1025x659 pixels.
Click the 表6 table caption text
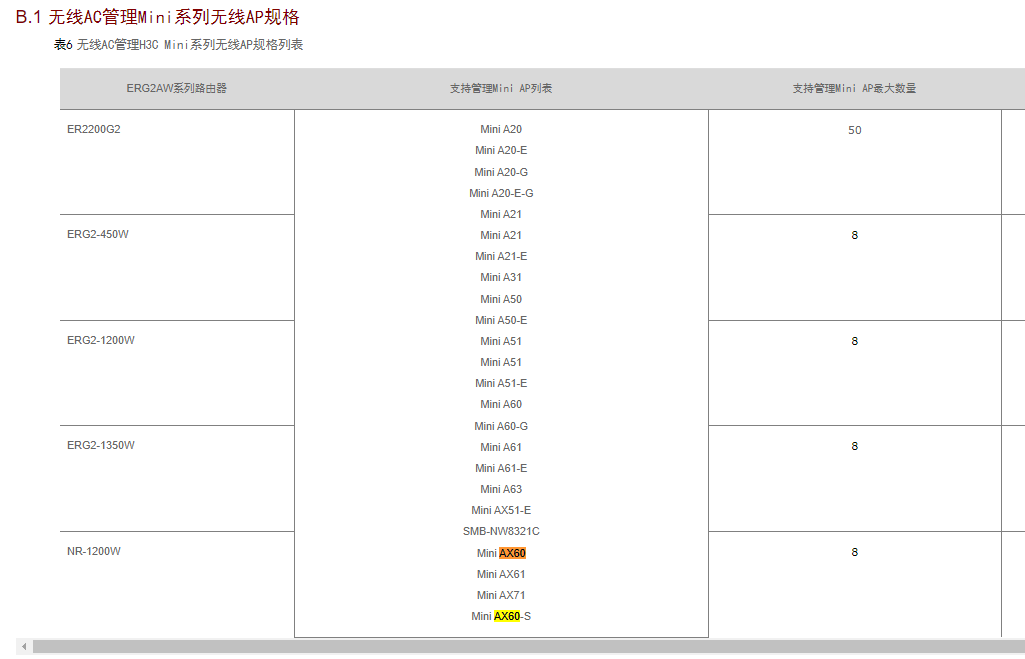pos(178,45)
